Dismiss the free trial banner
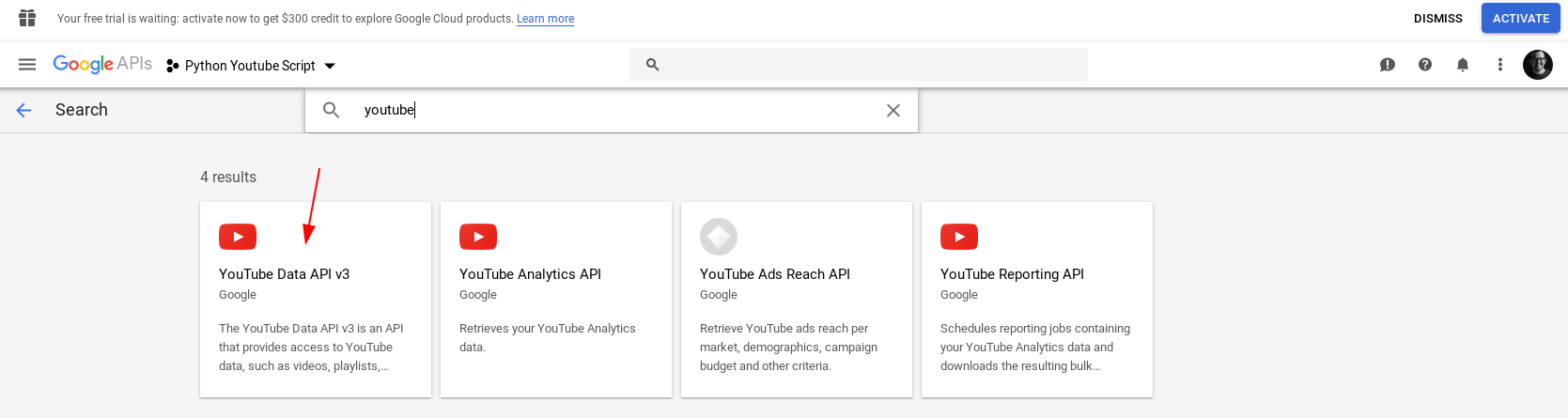This screenshot has width=1568, height=418. point(1438,18)
